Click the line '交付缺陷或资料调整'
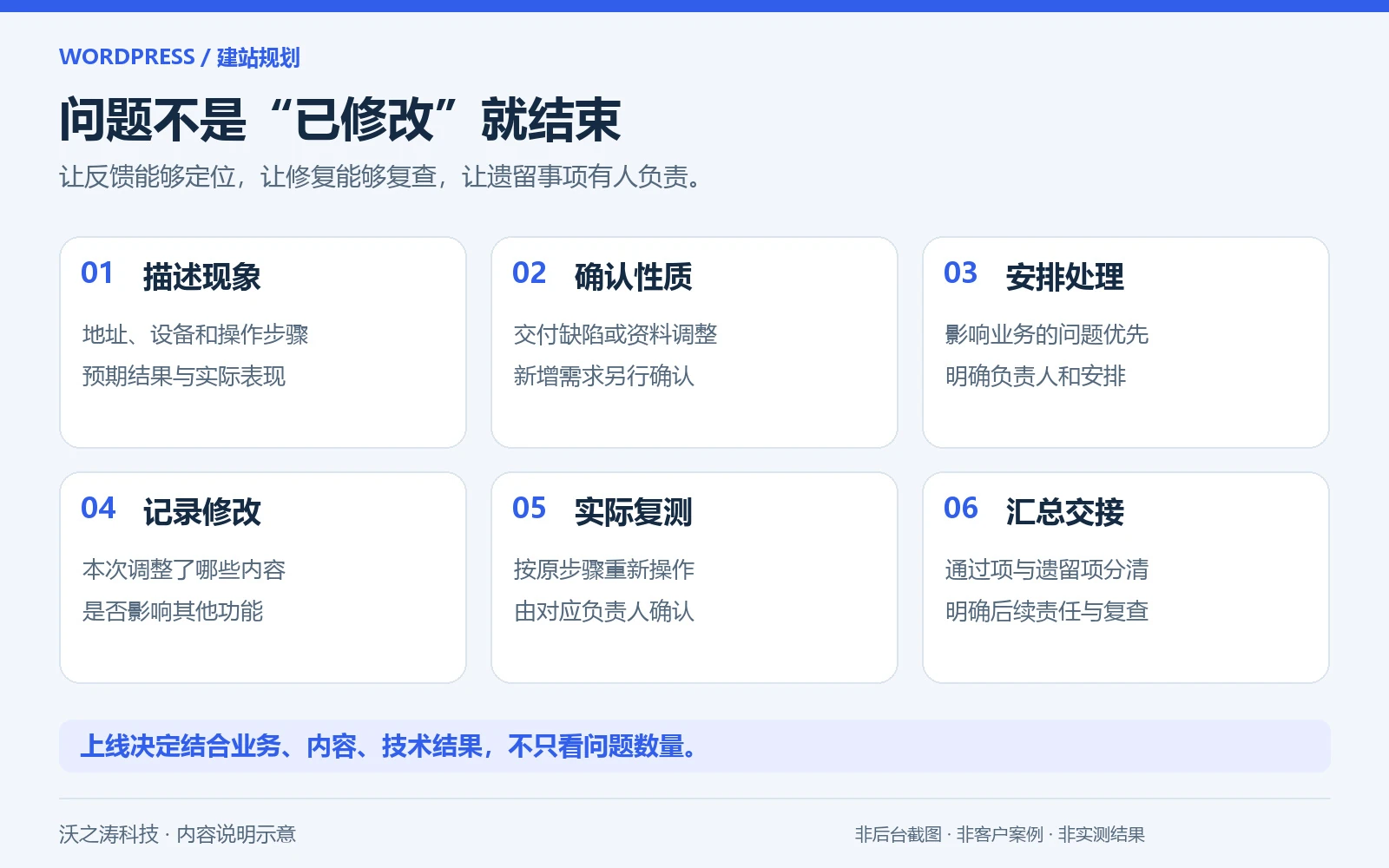The height and width of the screenshot is (868, 1389). tap(616, 334)
